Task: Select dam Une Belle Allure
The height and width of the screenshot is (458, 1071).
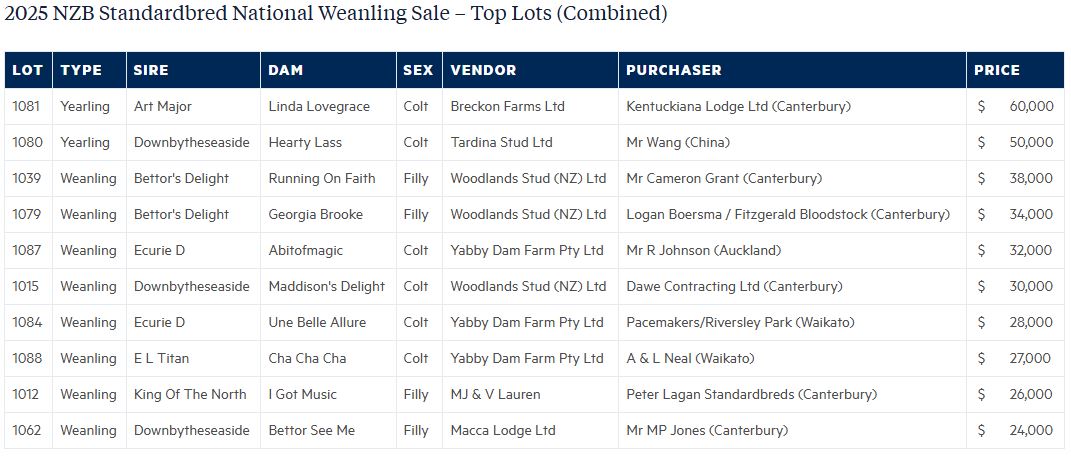Action: coord(317,322)
